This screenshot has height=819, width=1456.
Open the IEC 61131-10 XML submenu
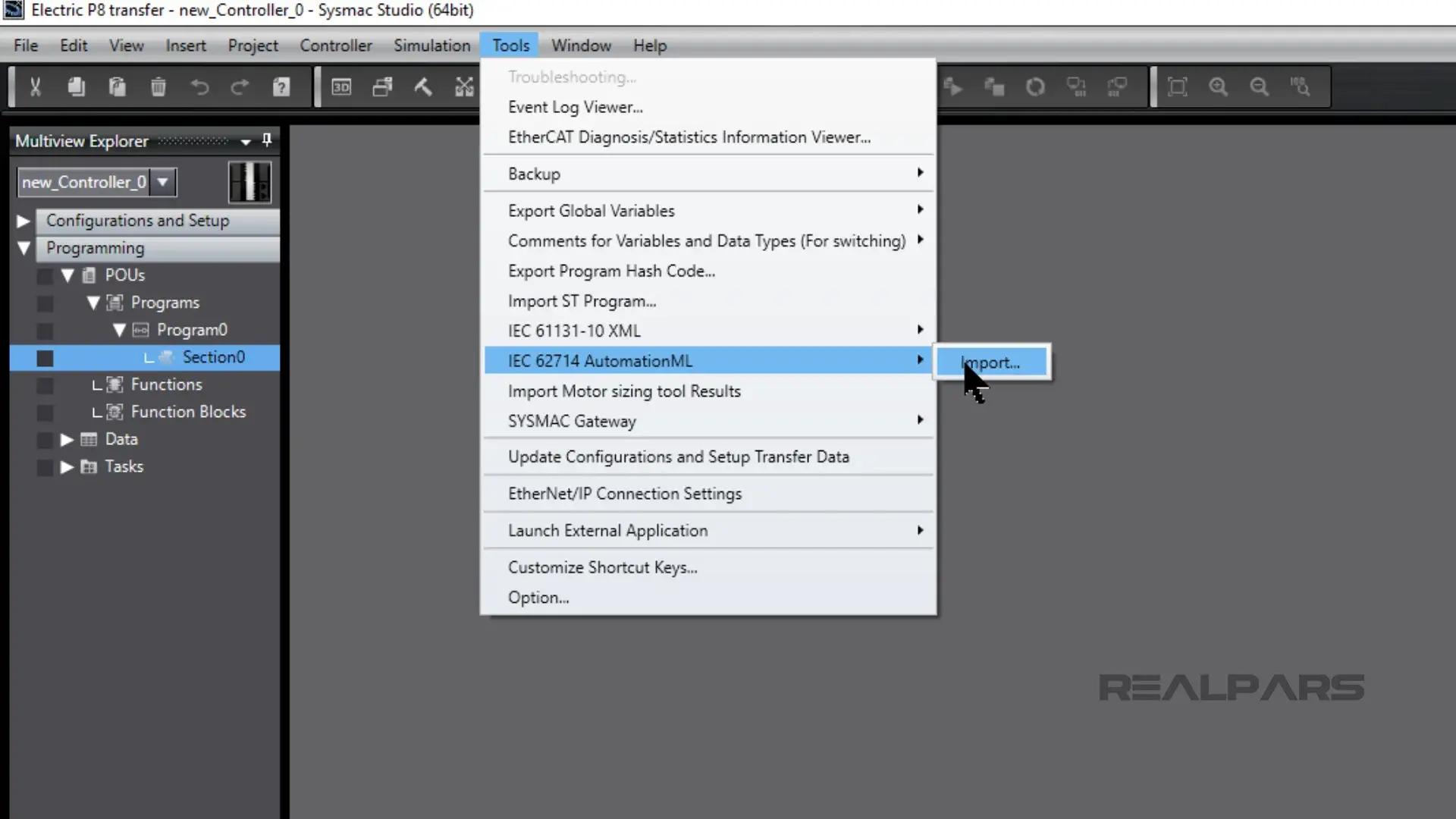click(x=708, y=331)
